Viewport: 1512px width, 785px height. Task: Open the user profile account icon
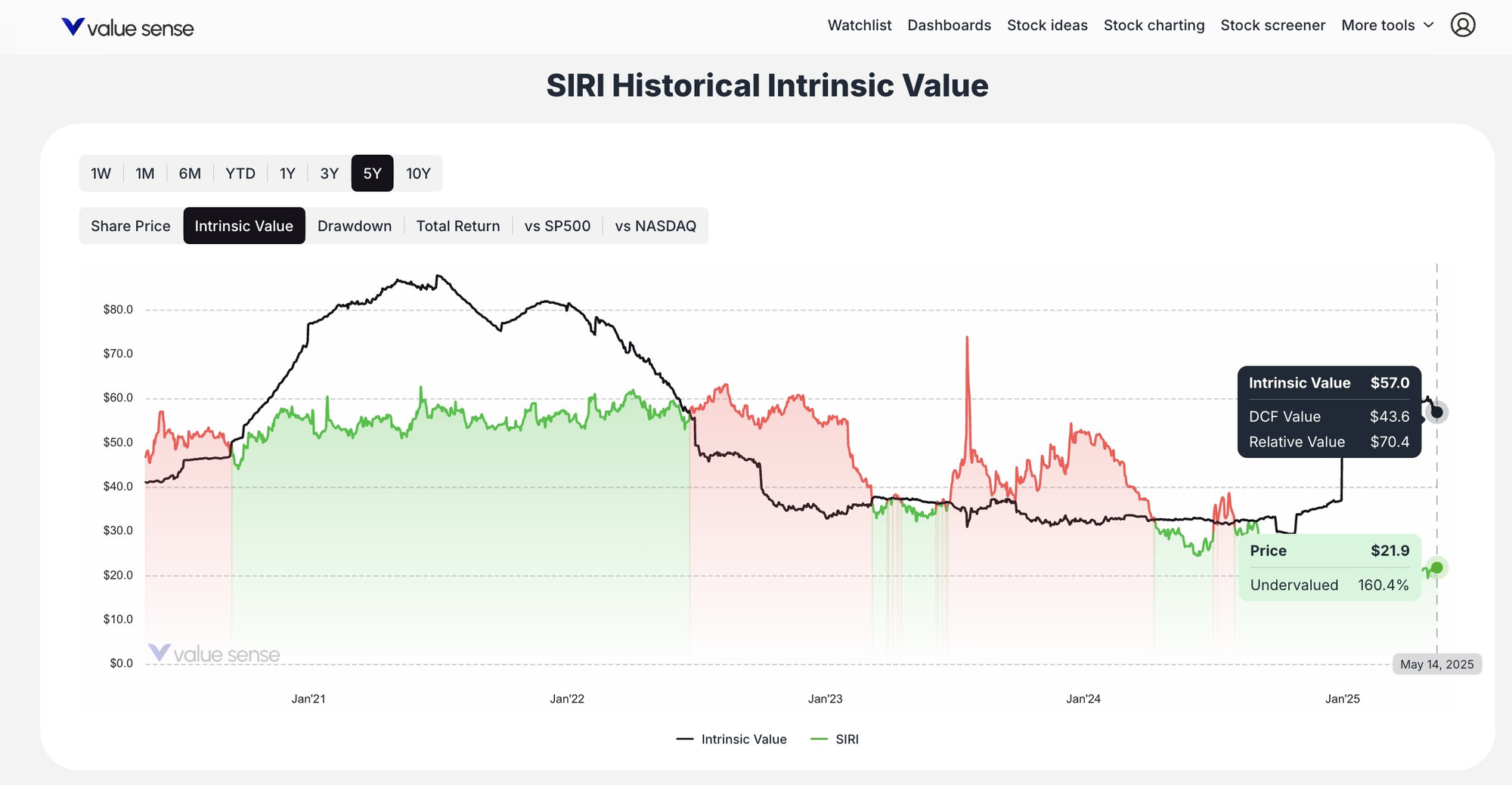1464,25
